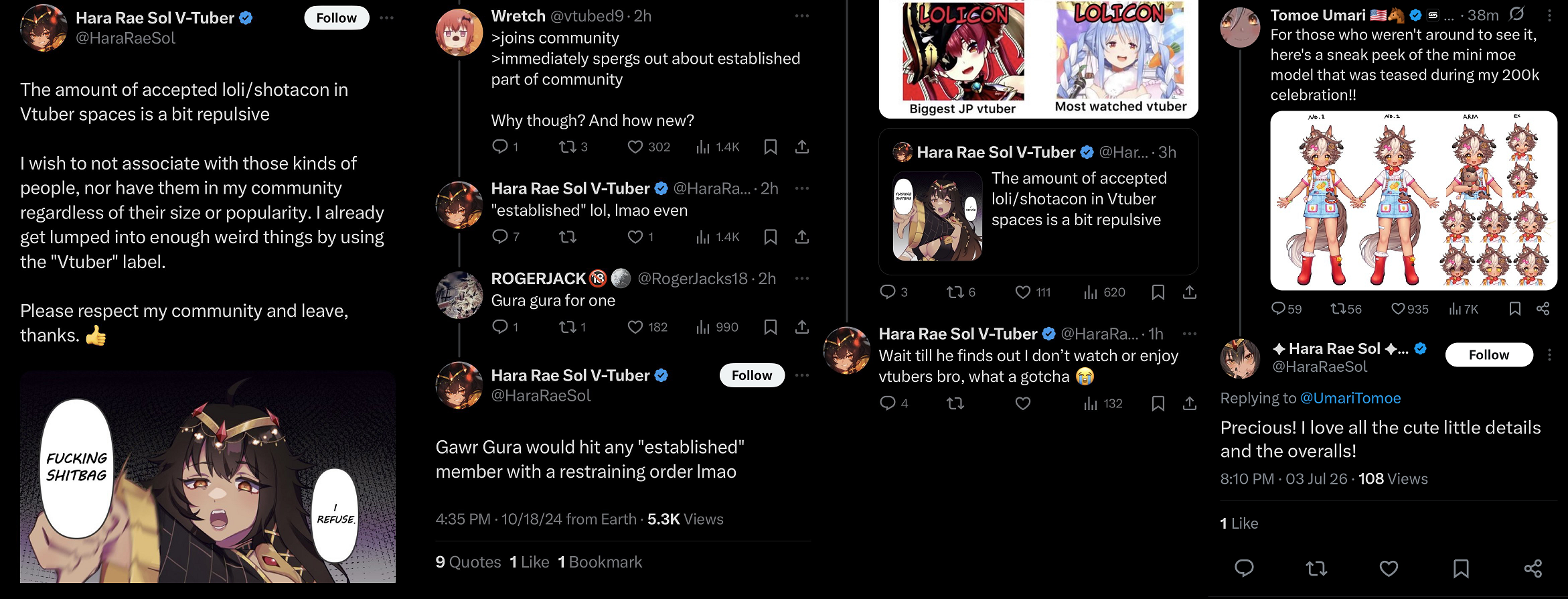Open more options on Wretch's tweet
1568x599 pixels.
[802, 16]
